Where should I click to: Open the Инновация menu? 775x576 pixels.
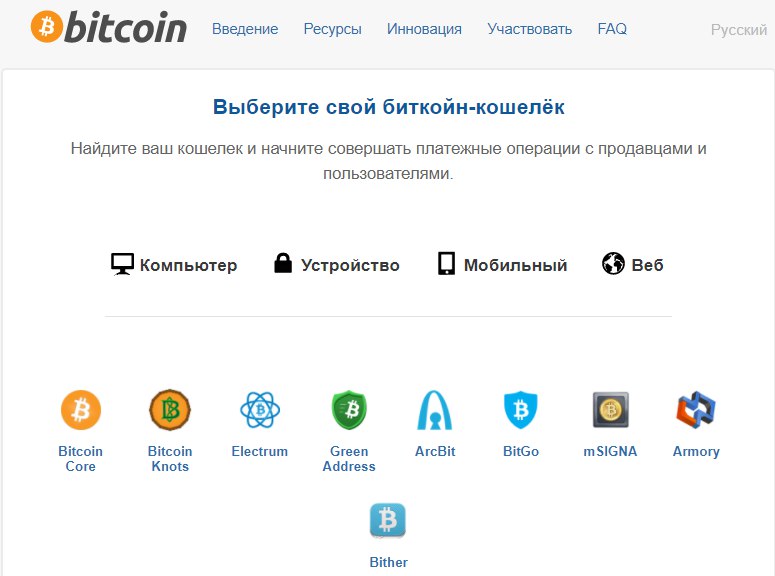[x=425, y=29]
